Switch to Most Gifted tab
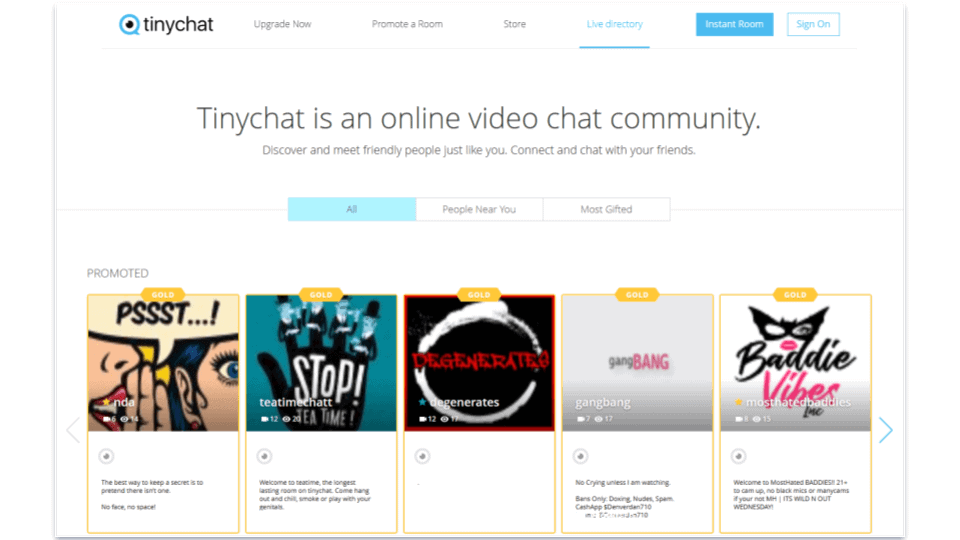 [x=606, y=209]
